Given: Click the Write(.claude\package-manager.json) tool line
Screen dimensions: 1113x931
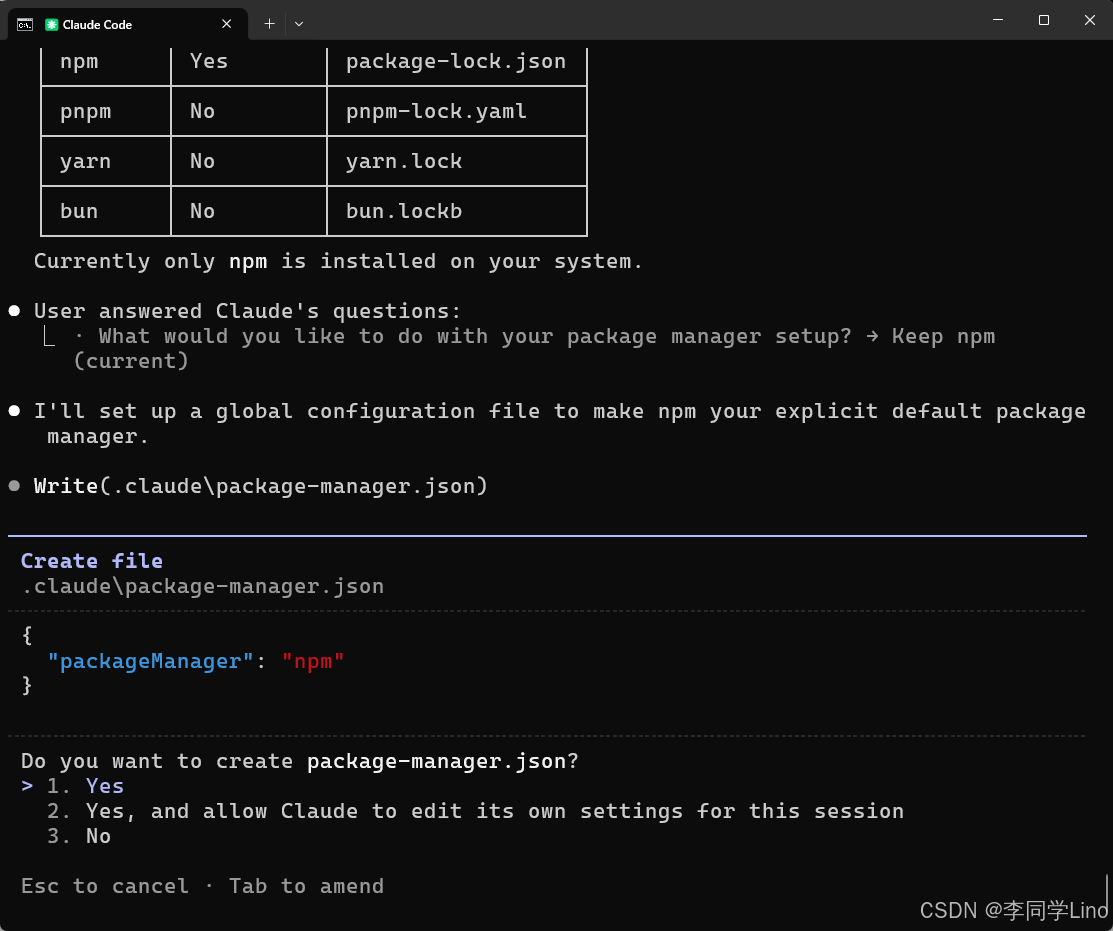Looking at the screenshot, I should click(x=260, y=486).
